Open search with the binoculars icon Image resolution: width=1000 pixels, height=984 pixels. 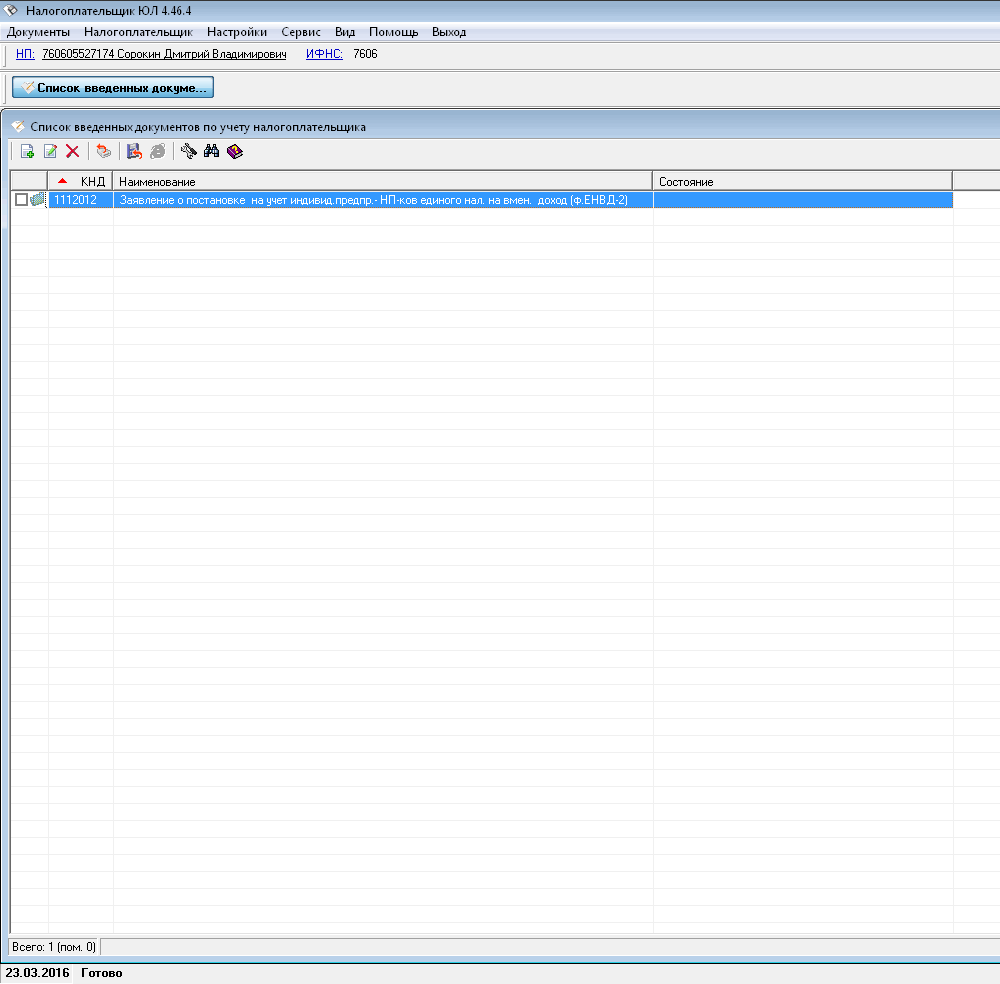(x=211, y=152)
